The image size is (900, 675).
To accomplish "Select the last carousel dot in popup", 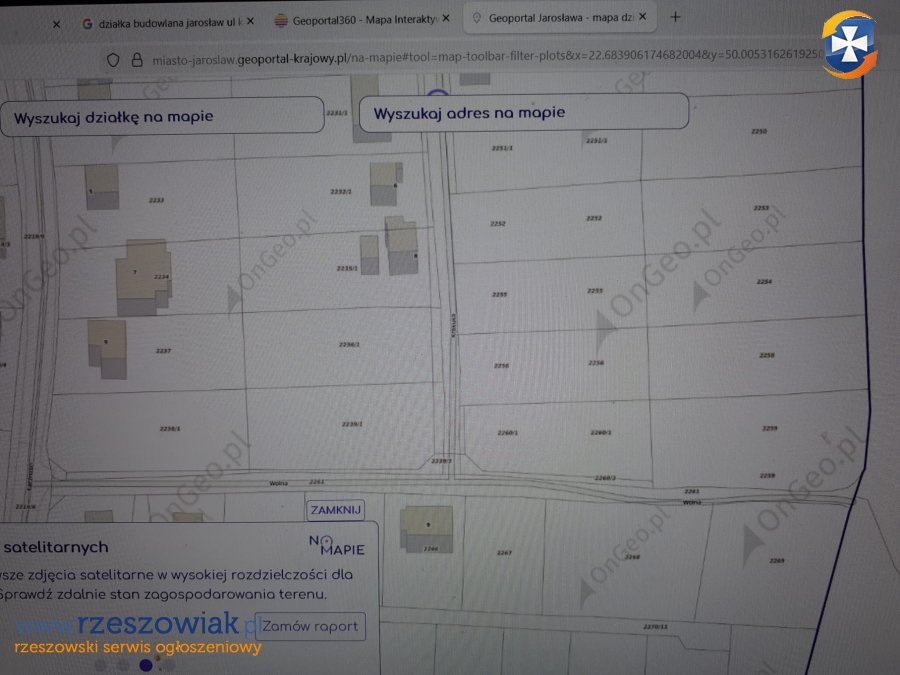I will (x=168, y=664).
